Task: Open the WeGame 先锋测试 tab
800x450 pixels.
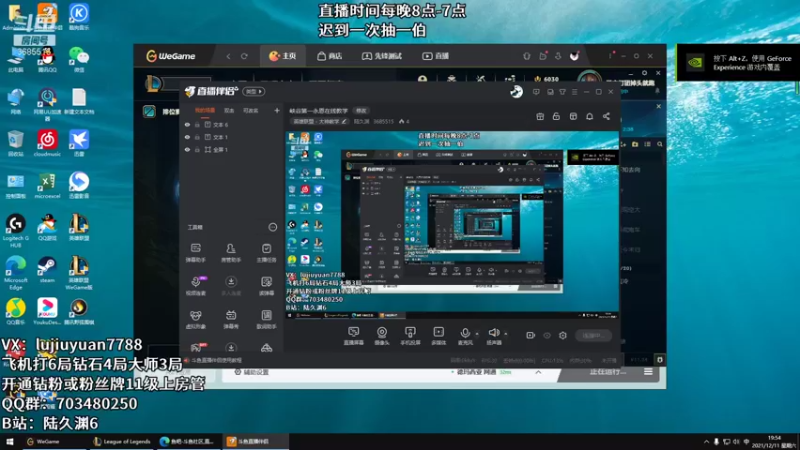Action: (382, 56)
